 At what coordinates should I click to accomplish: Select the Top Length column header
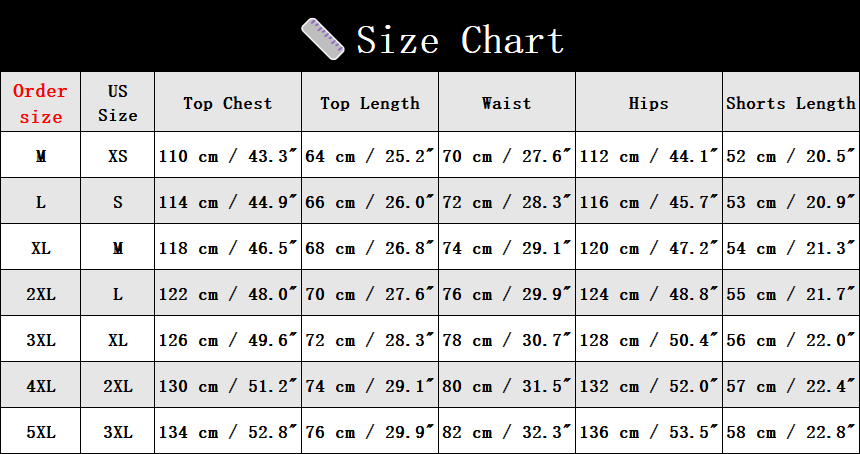370,103
